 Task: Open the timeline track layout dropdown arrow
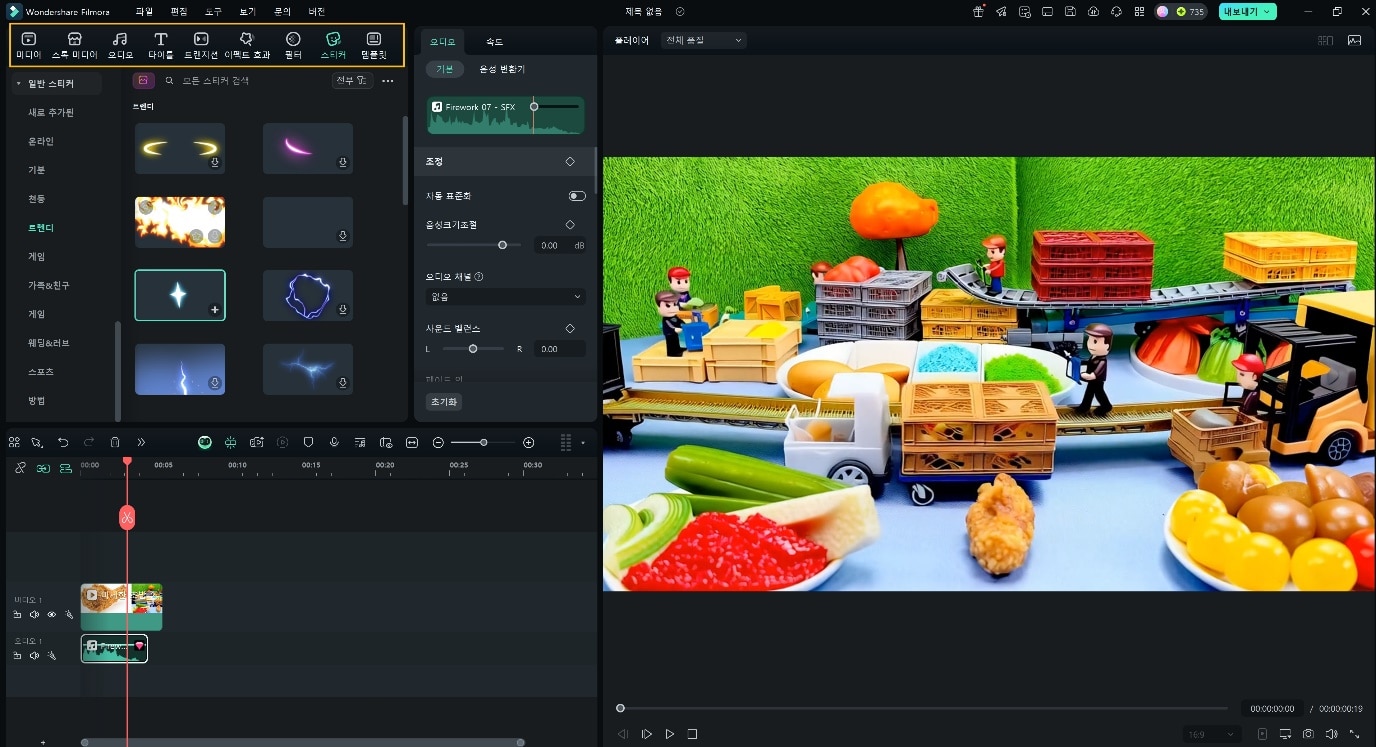pyautogui.click(x=583, y=442)
